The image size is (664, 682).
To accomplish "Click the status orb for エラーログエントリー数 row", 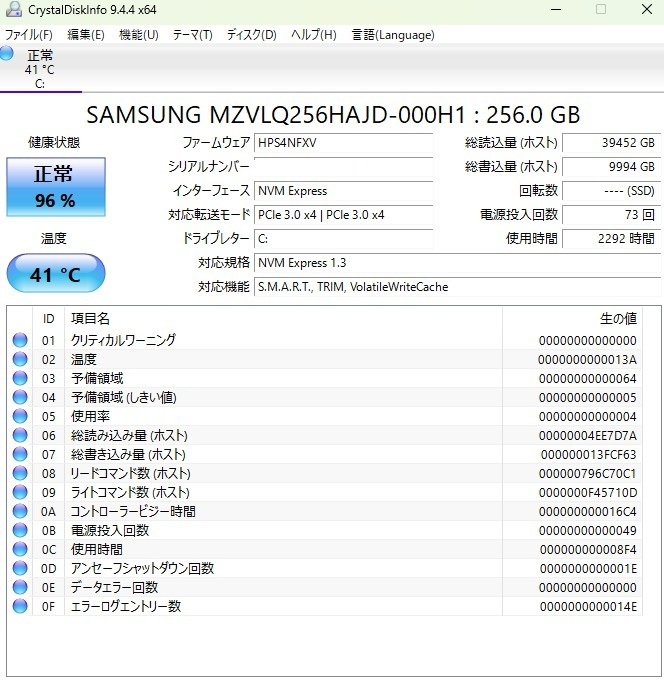I will [20, 606].
